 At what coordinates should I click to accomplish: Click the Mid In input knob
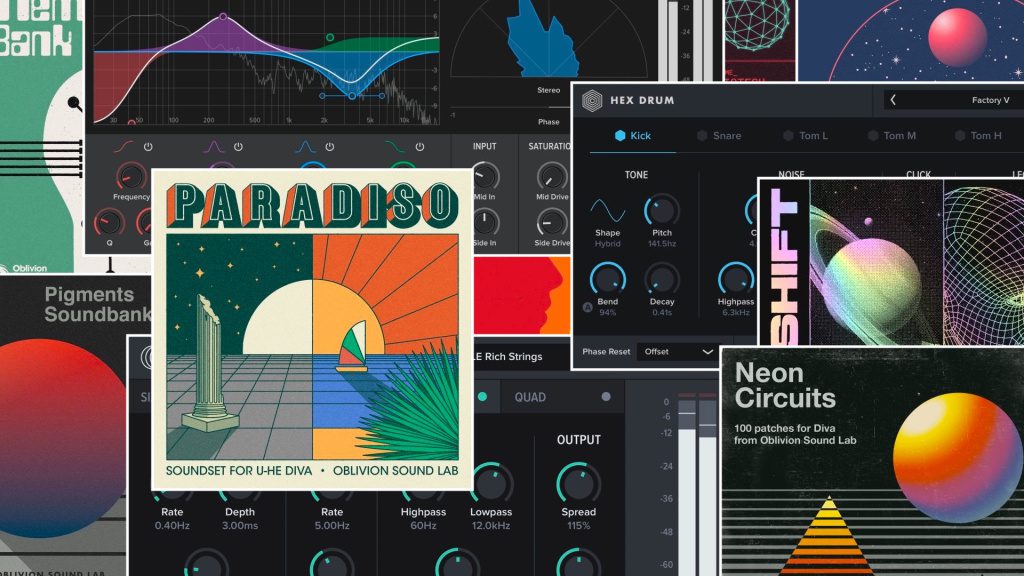pos(484,176)
